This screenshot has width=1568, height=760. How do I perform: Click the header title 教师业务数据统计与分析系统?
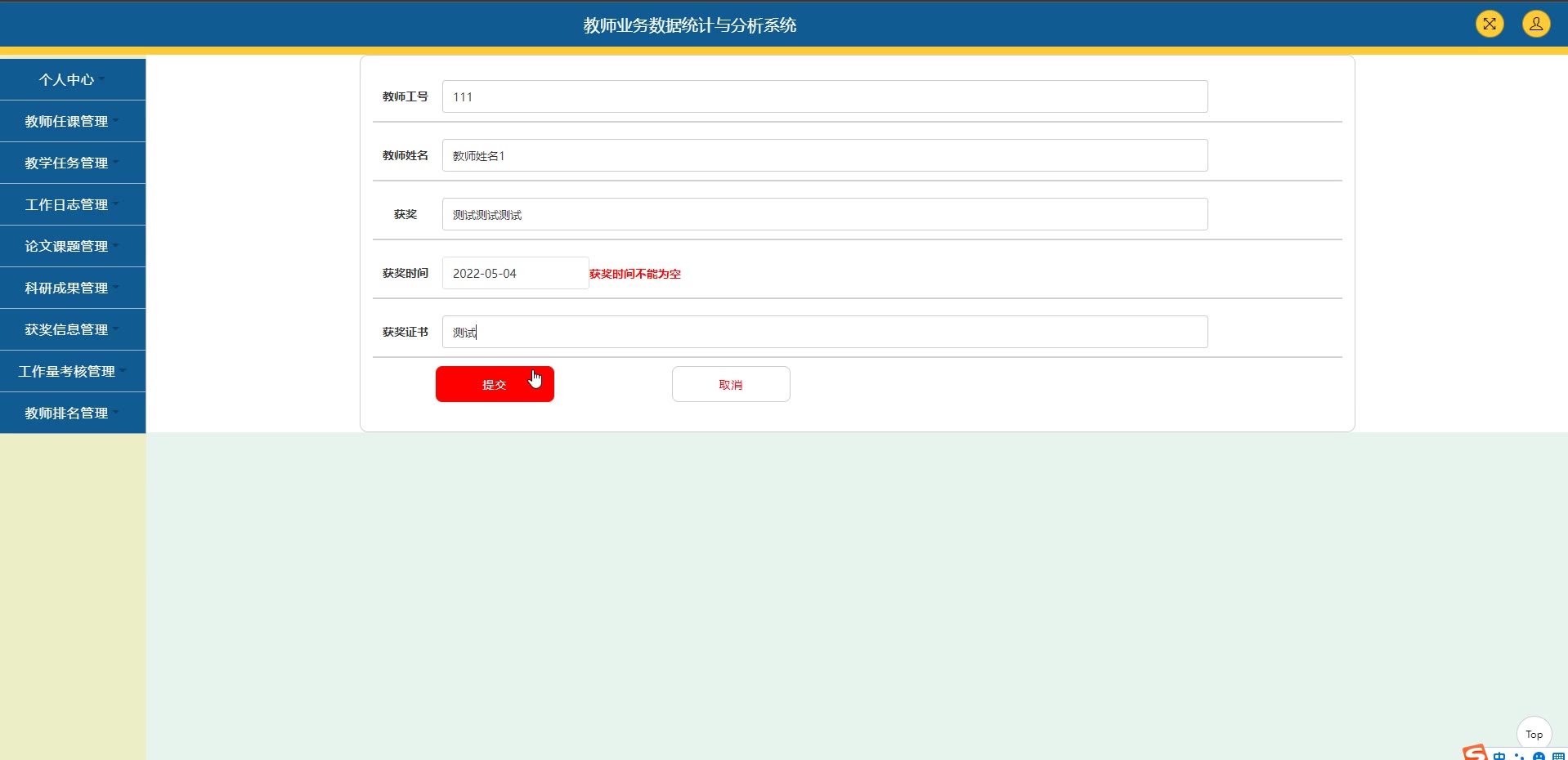[x=690, y=25]
